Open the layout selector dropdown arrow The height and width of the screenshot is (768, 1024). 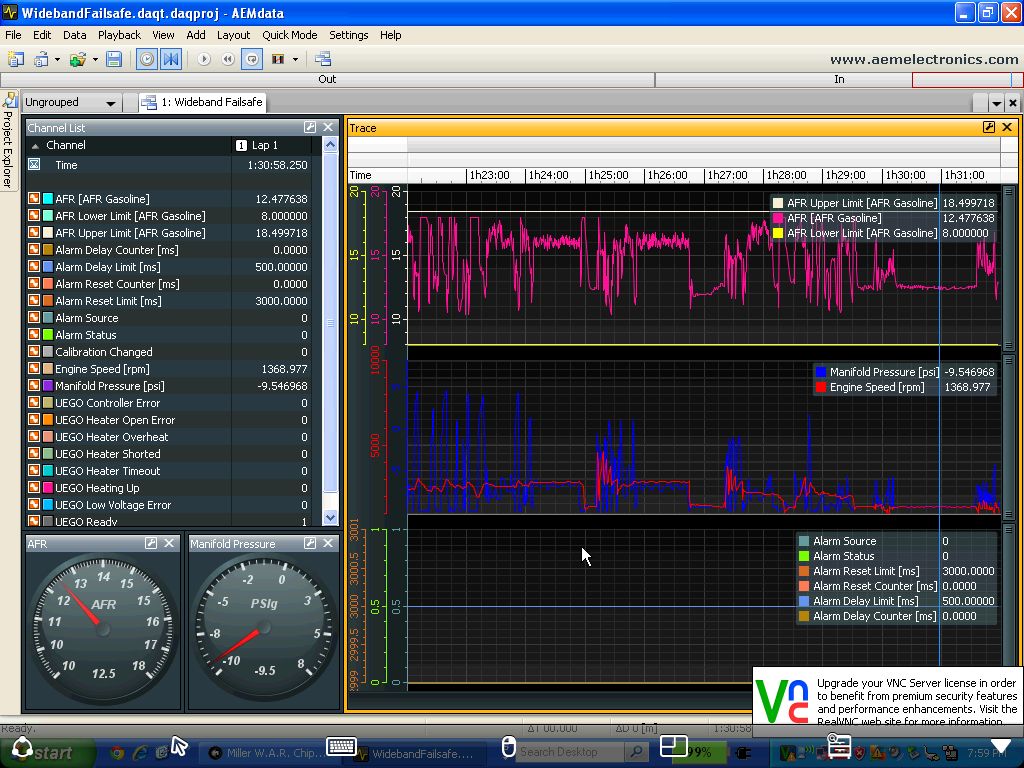(296, 60)
